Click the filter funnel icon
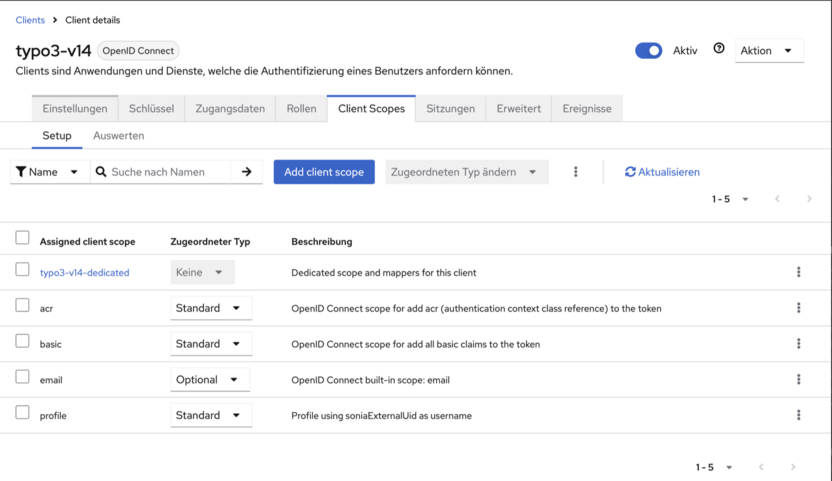The width and height of the screenshot is (832, 481). coord(21,172)
